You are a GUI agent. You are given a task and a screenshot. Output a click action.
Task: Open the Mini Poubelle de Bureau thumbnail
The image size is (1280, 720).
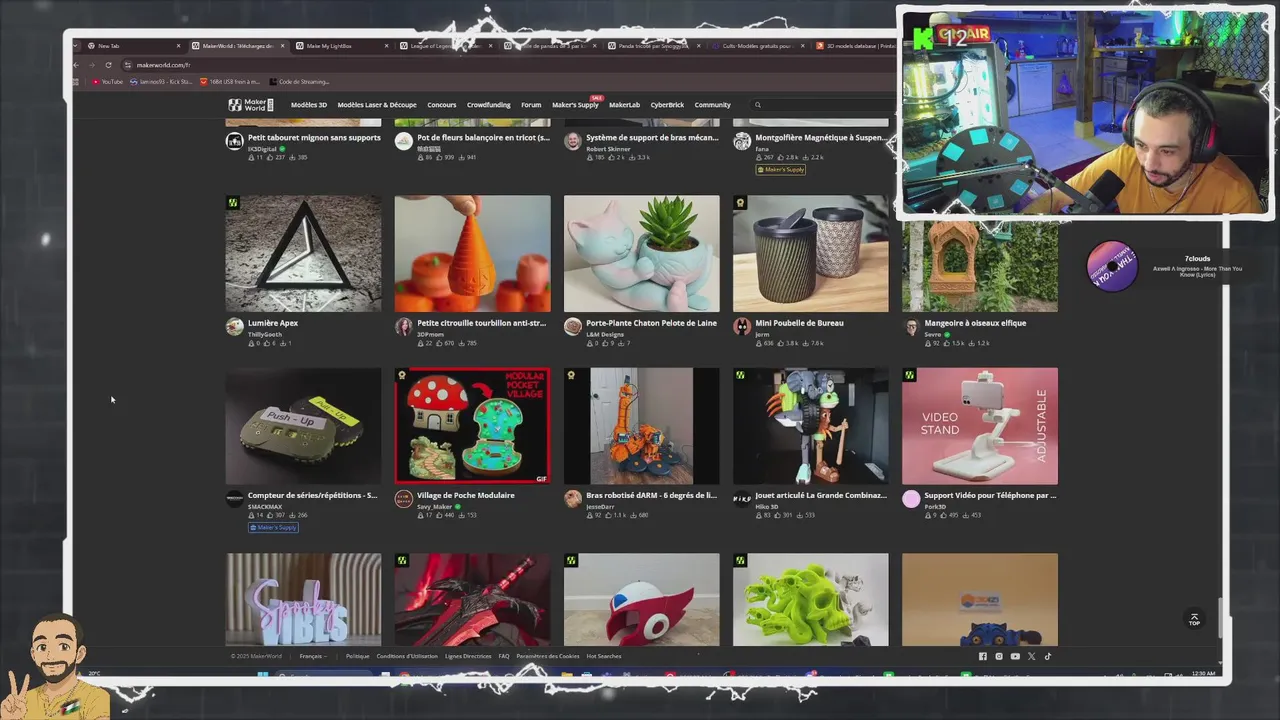click(810, 253)
